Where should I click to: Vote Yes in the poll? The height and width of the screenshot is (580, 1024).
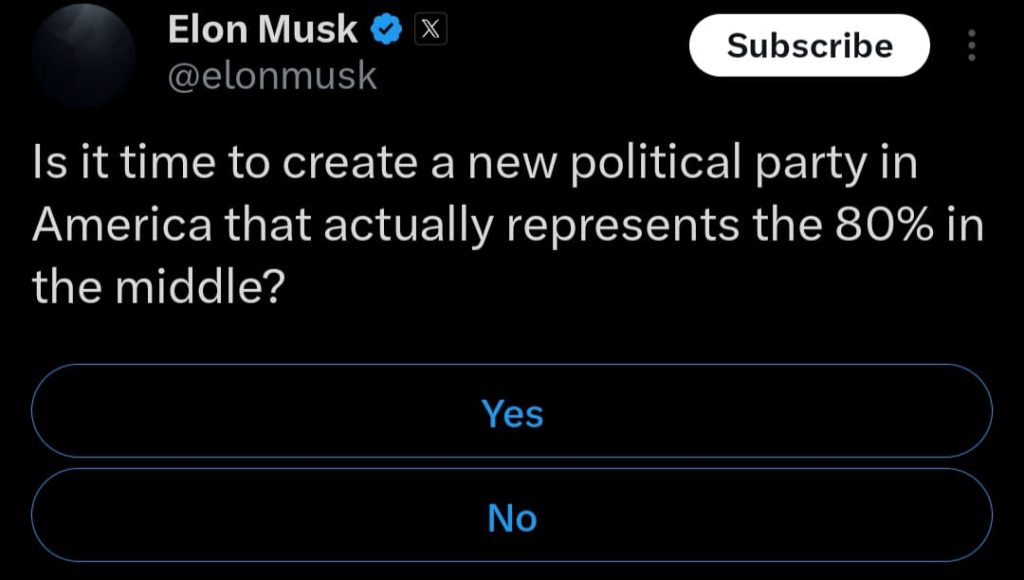[x=512, y=411]
